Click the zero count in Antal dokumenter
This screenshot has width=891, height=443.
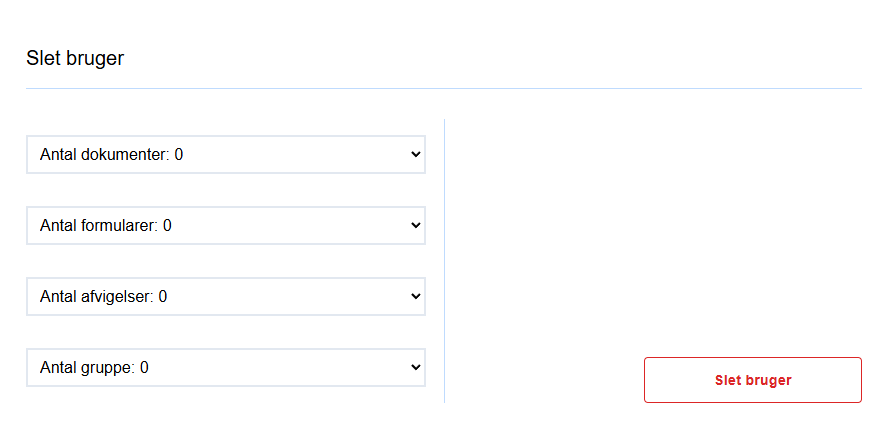point(179,154)
